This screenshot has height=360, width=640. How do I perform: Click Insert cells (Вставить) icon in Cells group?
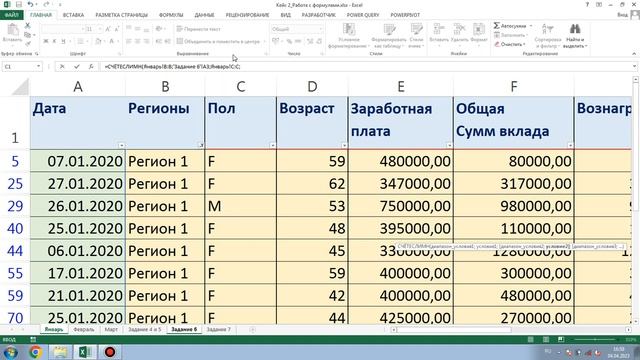click(439, 29)
